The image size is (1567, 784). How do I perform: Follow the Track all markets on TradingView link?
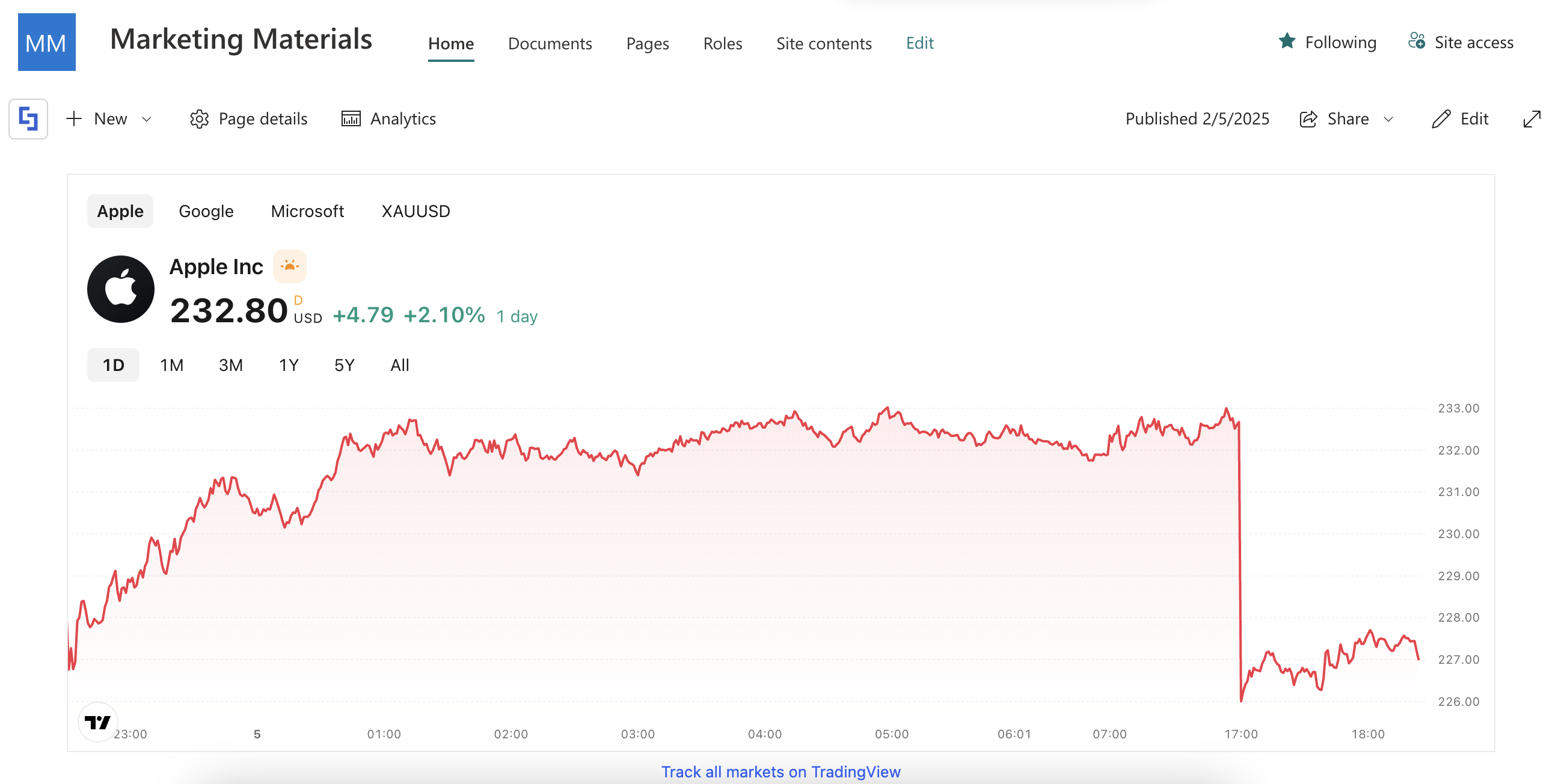pos(780,771)
